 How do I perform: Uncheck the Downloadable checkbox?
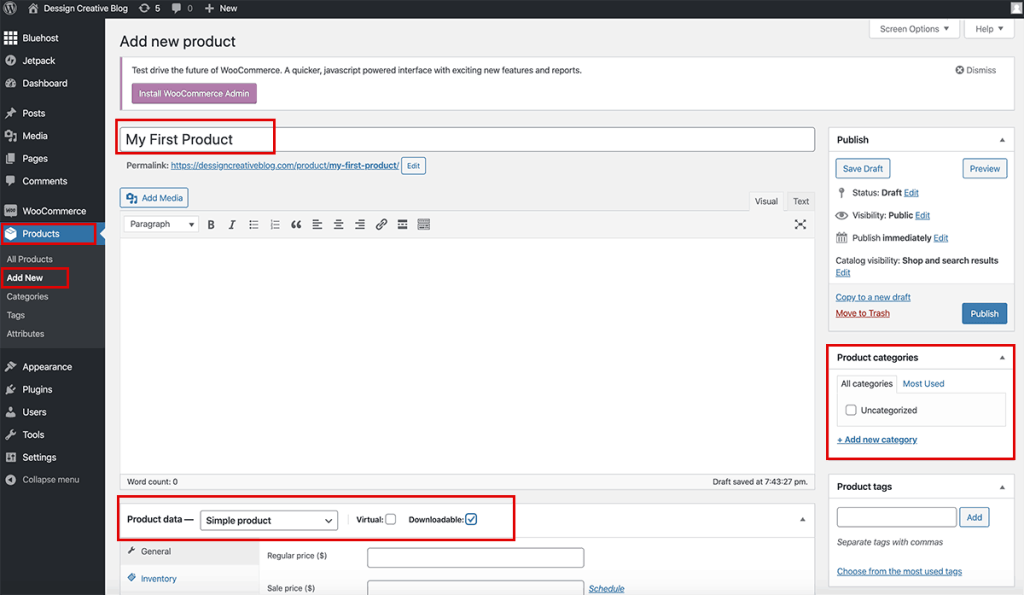click(x=471, y=520)
